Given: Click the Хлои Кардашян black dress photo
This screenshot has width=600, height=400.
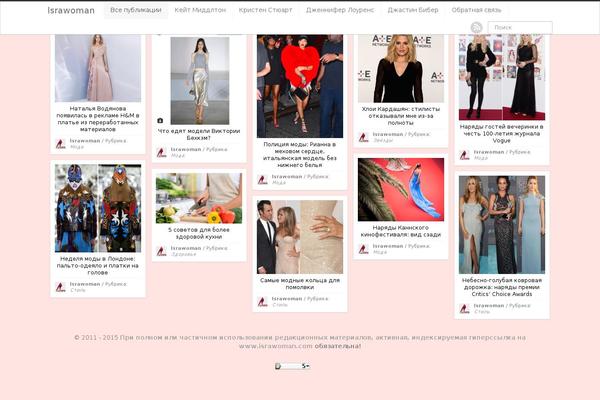Looking at the screenshot, I should tap(401, 69).
